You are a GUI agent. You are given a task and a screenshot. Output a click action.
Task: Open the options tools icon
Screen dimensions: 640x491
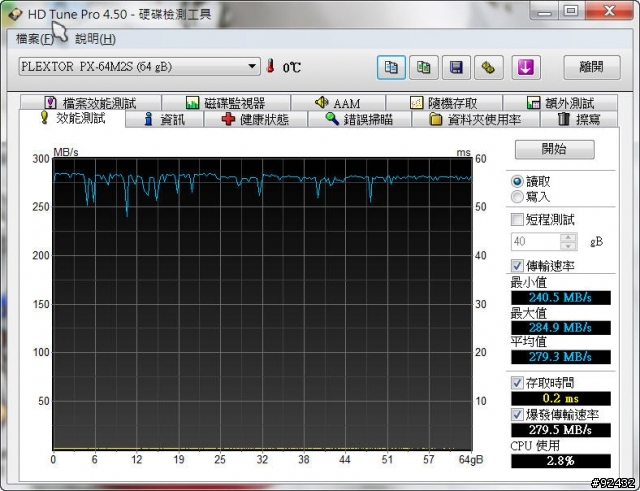[x=489, y=67]
